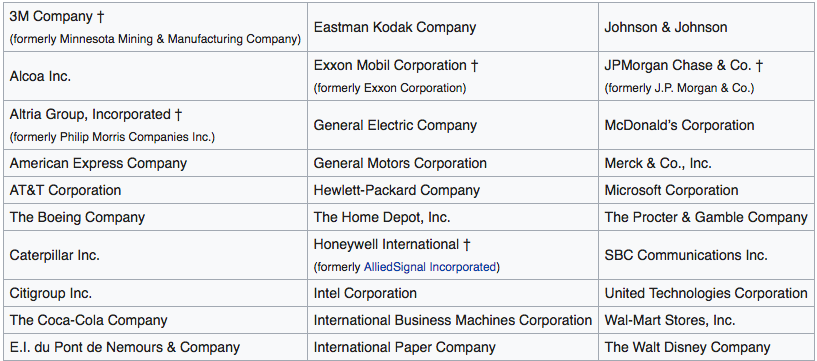Viewport: 817px width, 361px height.
Task: Select Exxon Mobil Corporation text
Action: pyautogui.click(x=390, y=66)
